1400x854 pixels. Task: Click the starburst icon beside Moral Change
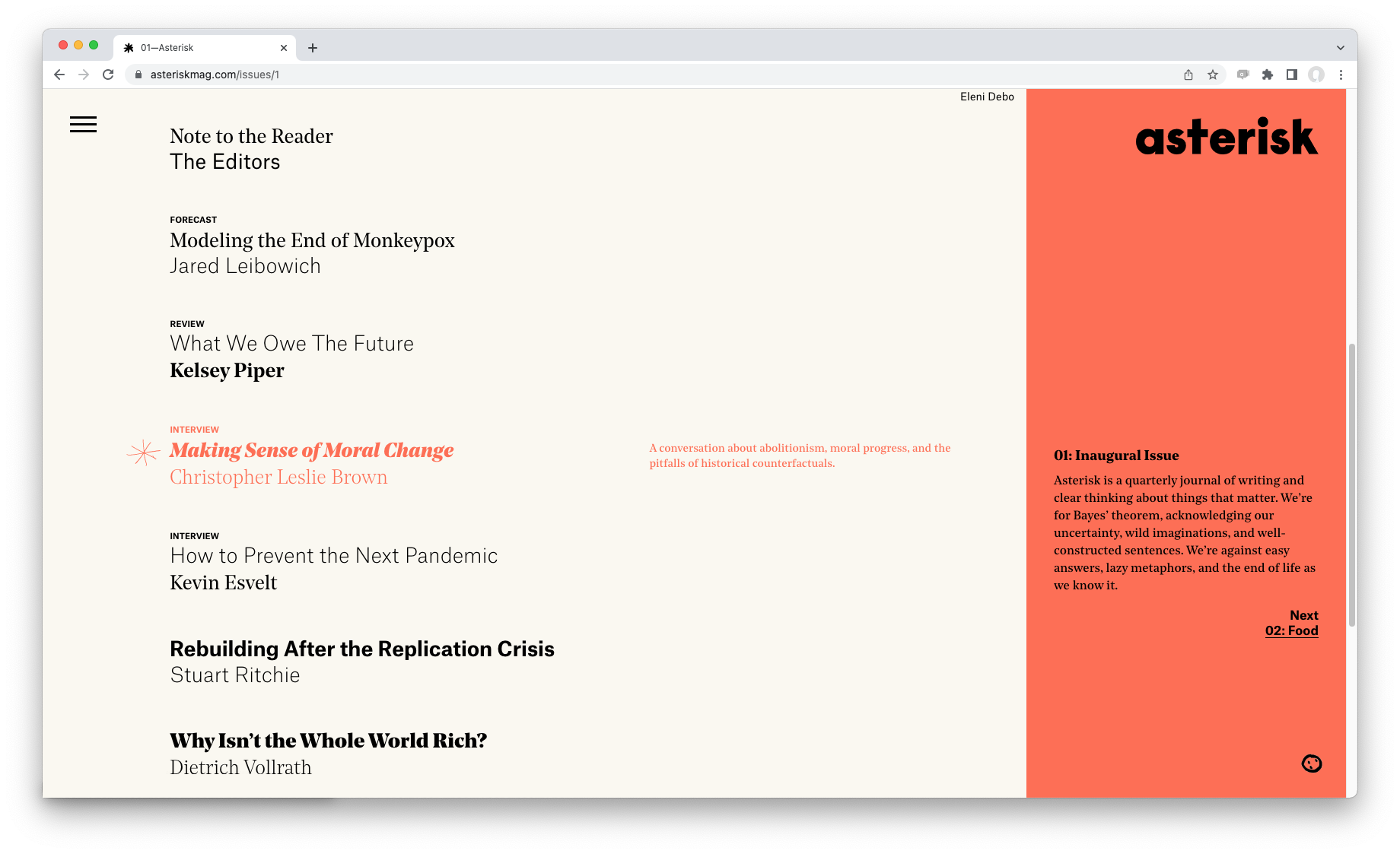pos(143,452)
